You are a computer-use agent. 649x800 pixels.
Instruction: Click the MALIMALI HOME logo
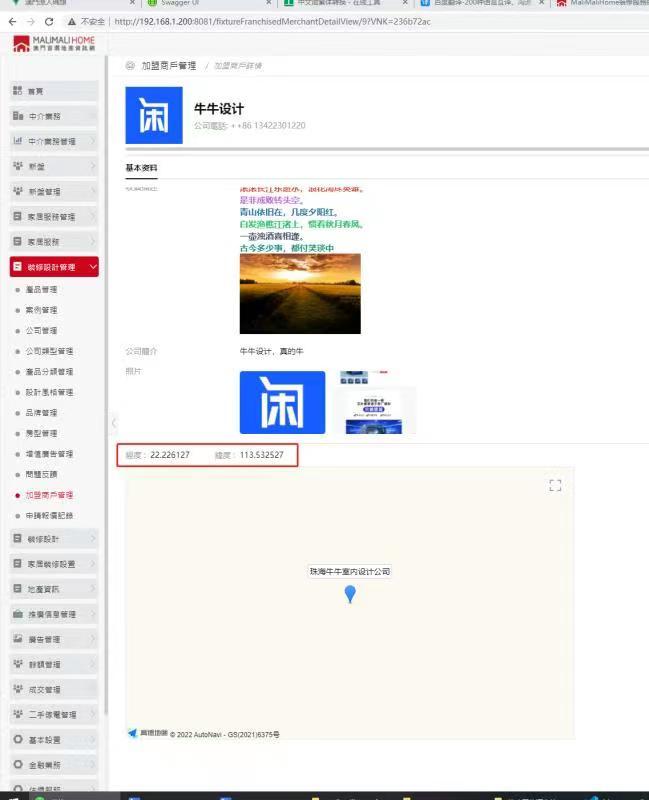coord(54,43)
